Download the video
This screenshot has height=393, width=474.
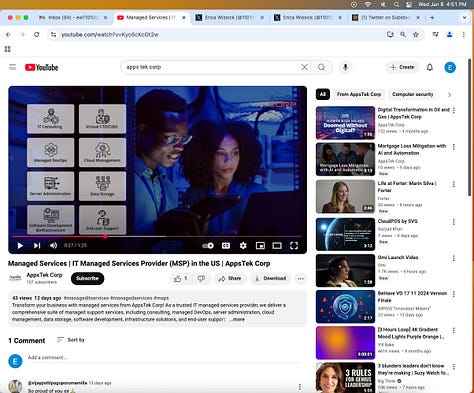point(271,279)
